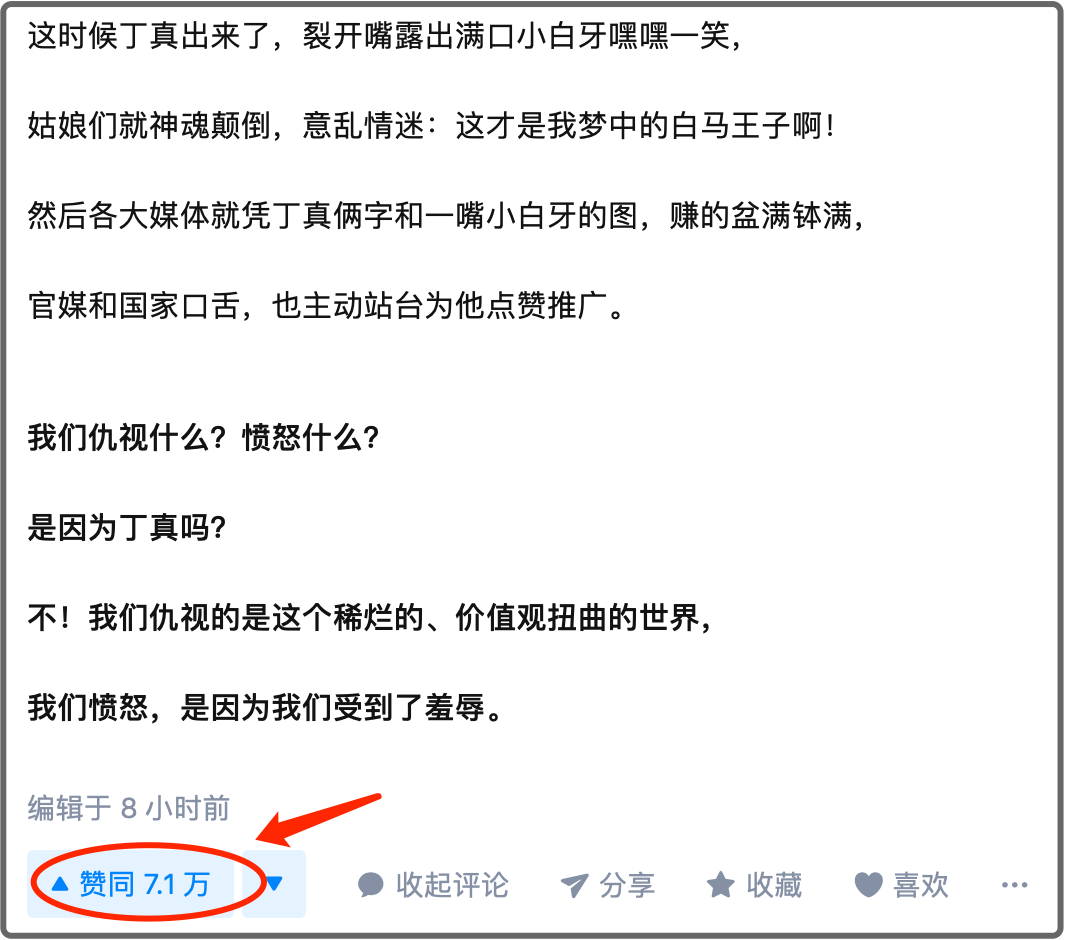Click the heart icon for 喜欢
This screenshot has height=940, width=1066.
[x=868, y=885]
